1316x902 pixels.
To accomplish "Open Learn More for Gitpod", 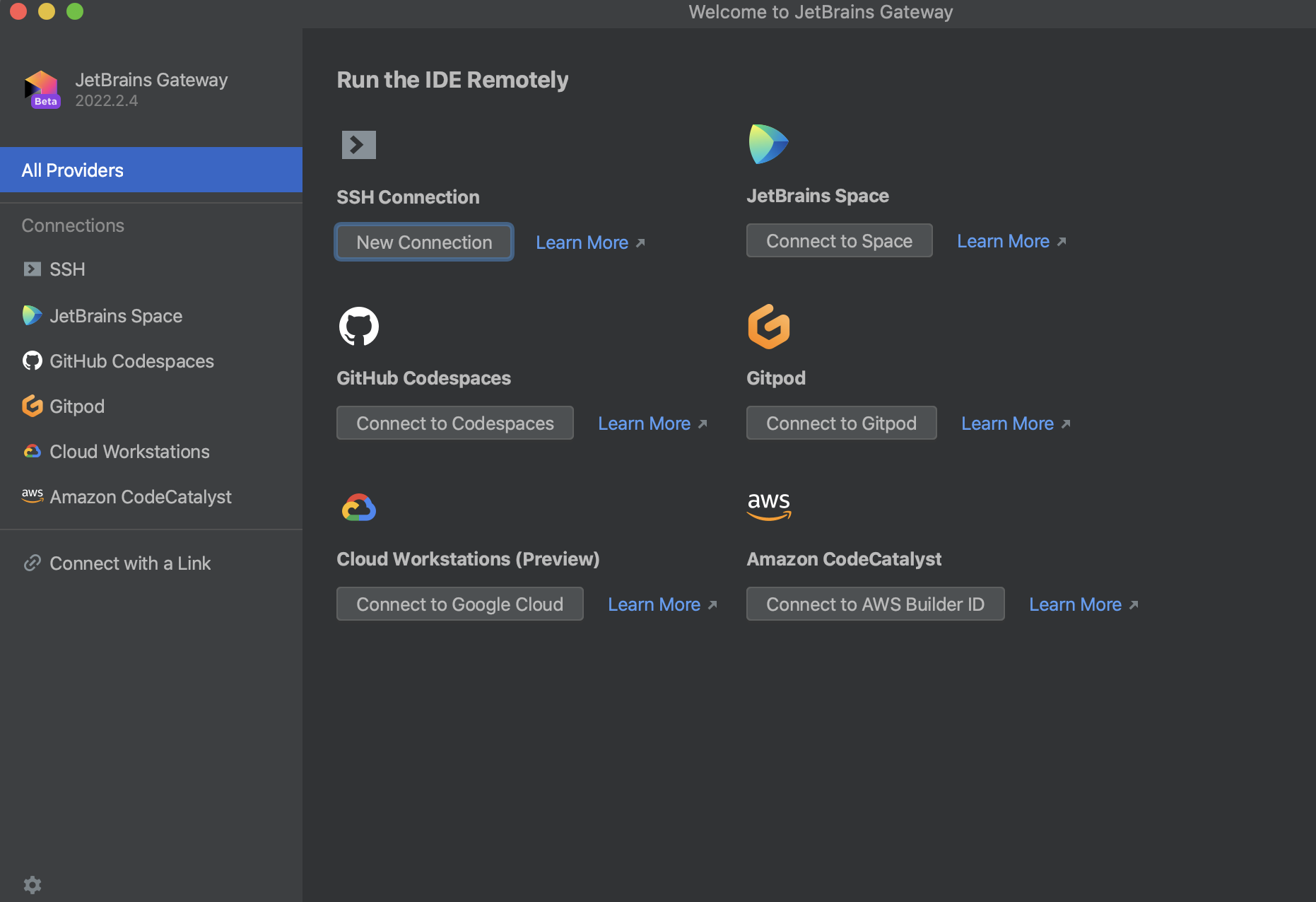I will tap(1008, 423).
